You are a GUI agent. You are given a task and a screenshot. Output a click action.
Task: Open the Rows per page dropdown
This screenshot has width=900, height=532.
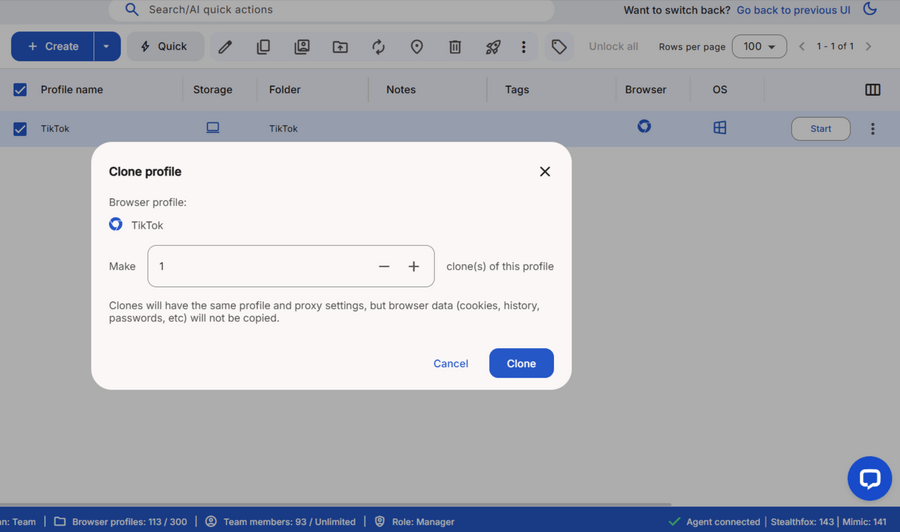tap(759, 47)
